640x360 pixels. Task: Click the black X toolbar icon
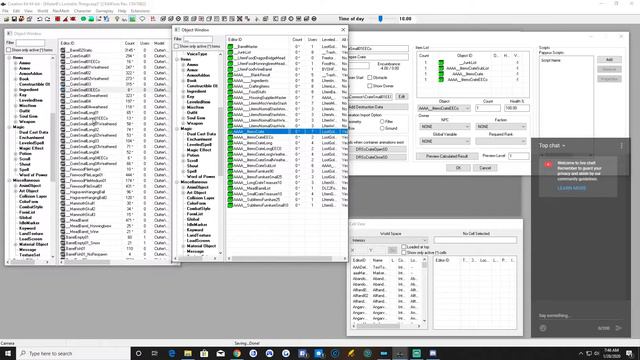pos(240,19)
